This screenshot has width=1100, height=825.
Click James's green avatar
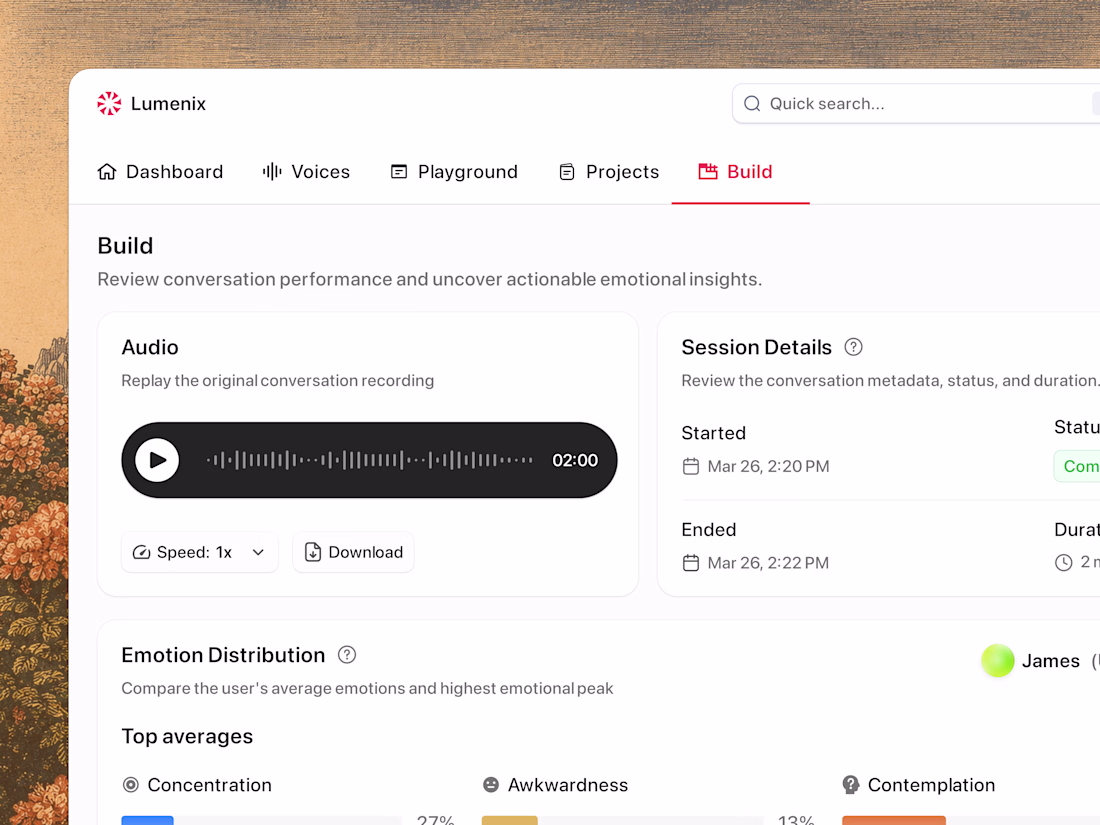(x=998, y=661)
